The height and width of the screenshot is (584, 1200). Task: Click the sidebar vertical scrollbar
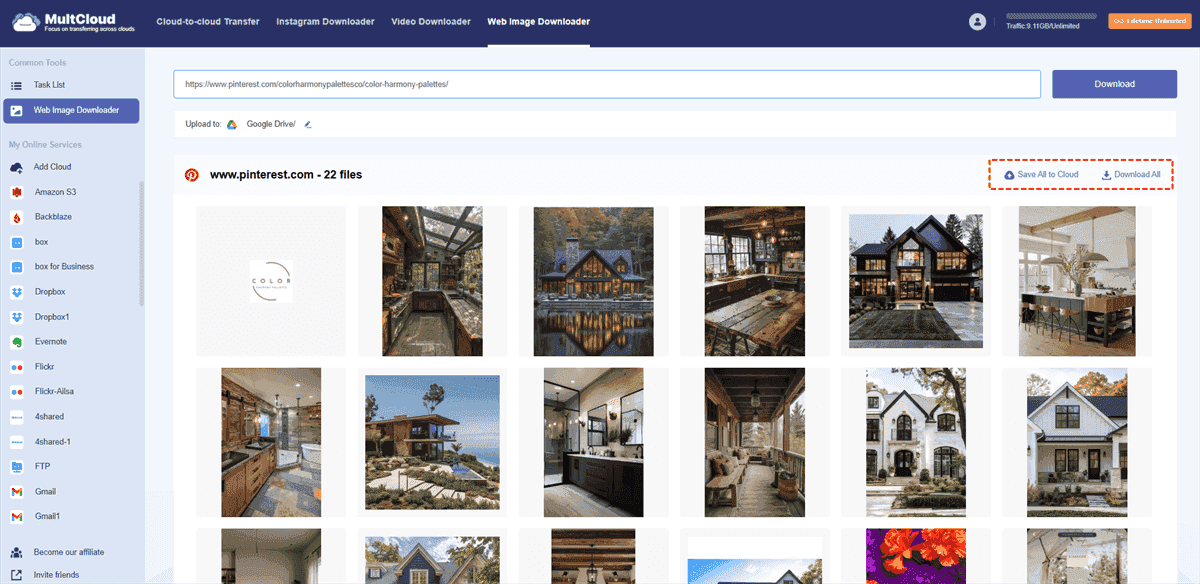point(142,243)
